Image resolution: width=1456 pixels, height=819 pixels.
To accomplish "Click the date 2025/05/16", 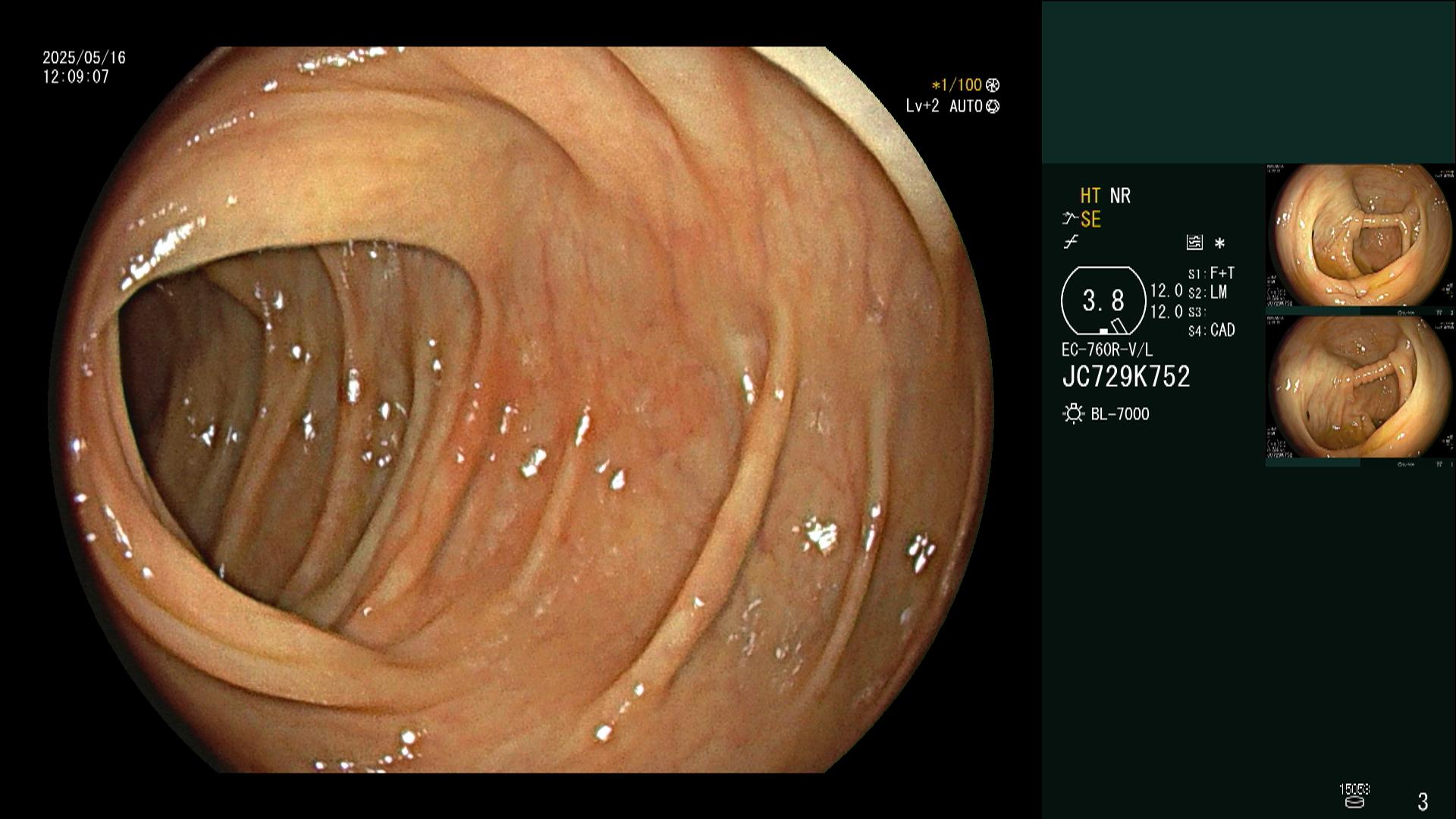I will coord(84,58).
